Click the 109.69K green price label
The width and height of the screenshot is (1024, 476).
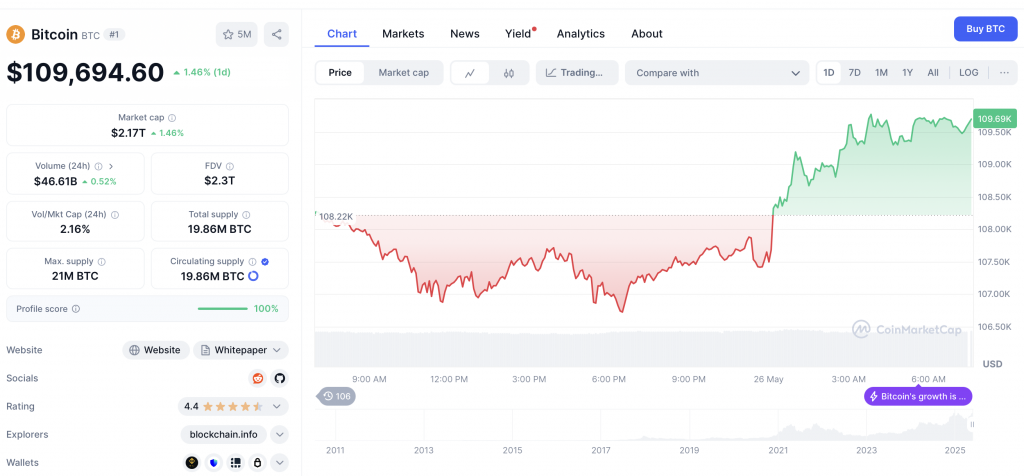click(x=994, y=119)
